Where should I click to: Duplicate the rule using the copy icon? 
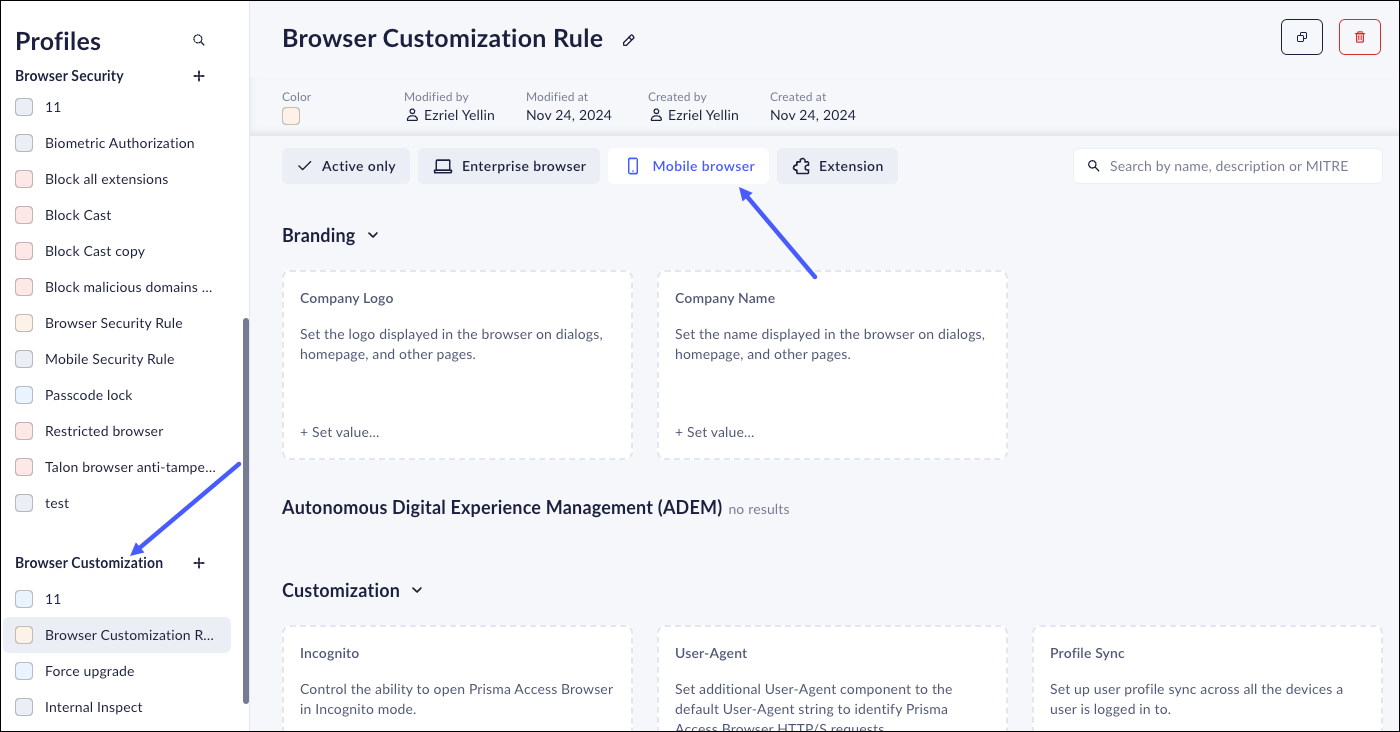point(1301,37)
